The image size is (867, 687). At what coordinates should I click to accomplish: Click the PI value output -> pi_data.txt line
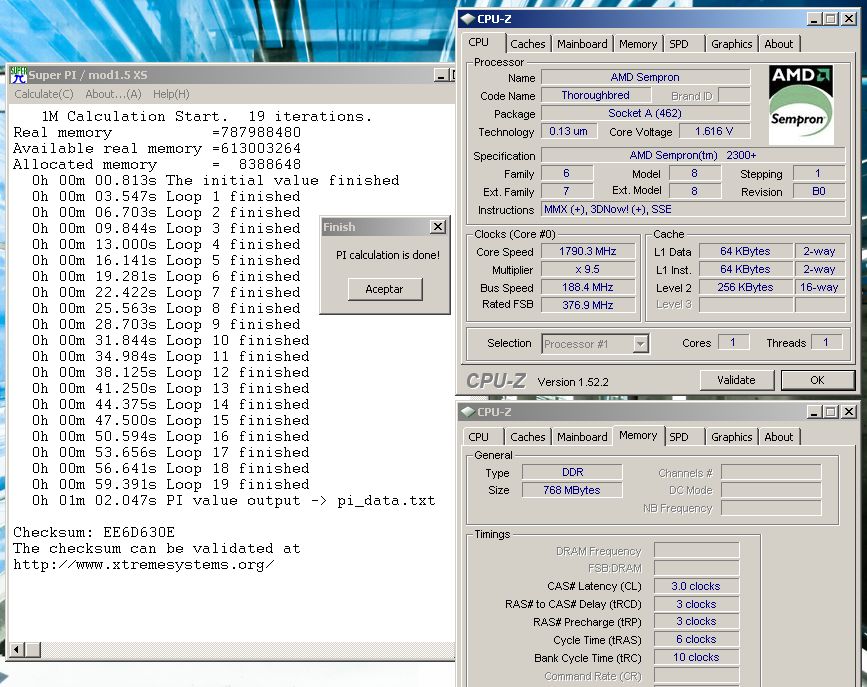pos(233,501)
